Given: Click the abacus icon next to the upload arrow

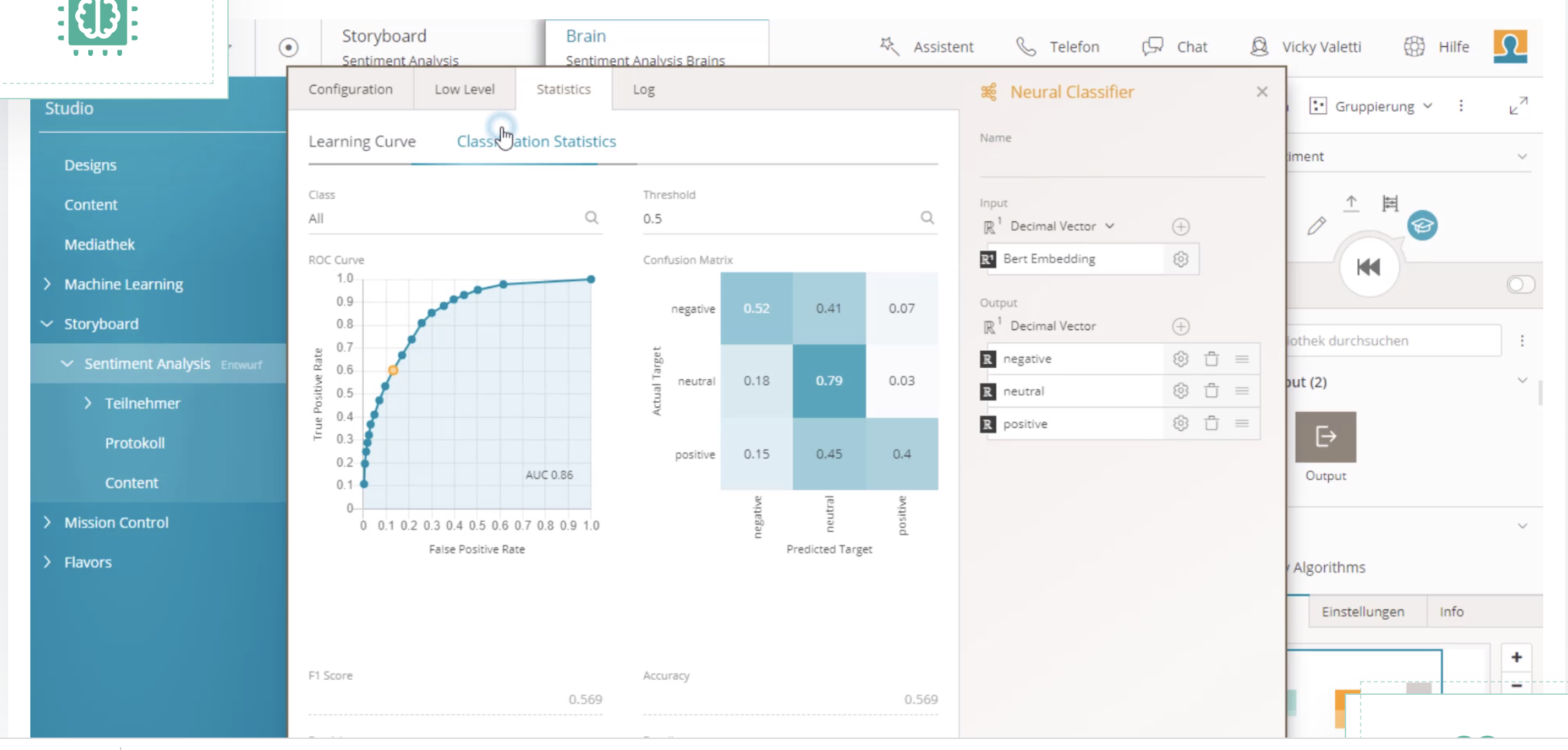Looking at the screenshot, I should coord(1390,203).
